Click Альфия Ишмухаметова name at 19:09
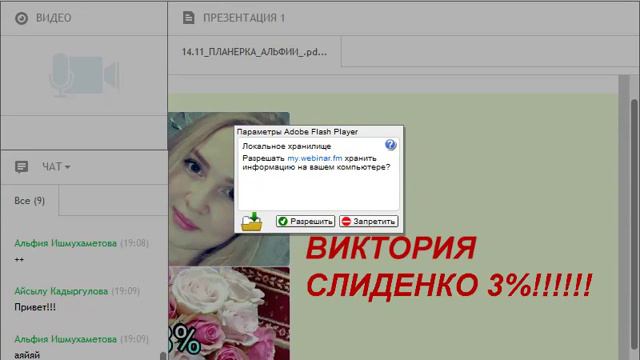The height and width of the screenshot is (360, 640). [x=66, y=339]
